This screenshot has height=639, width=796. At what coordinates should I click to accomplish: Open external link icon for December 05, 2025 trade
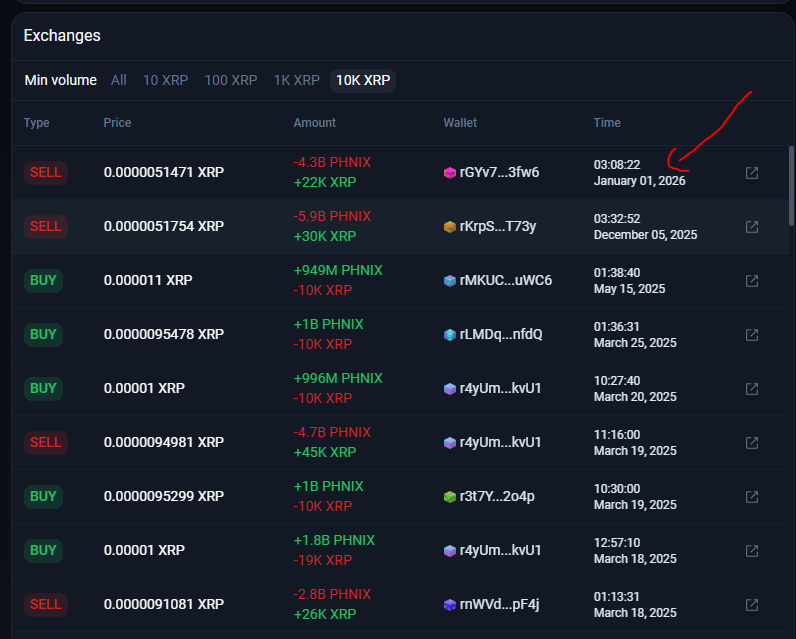(x=752, y=226)
